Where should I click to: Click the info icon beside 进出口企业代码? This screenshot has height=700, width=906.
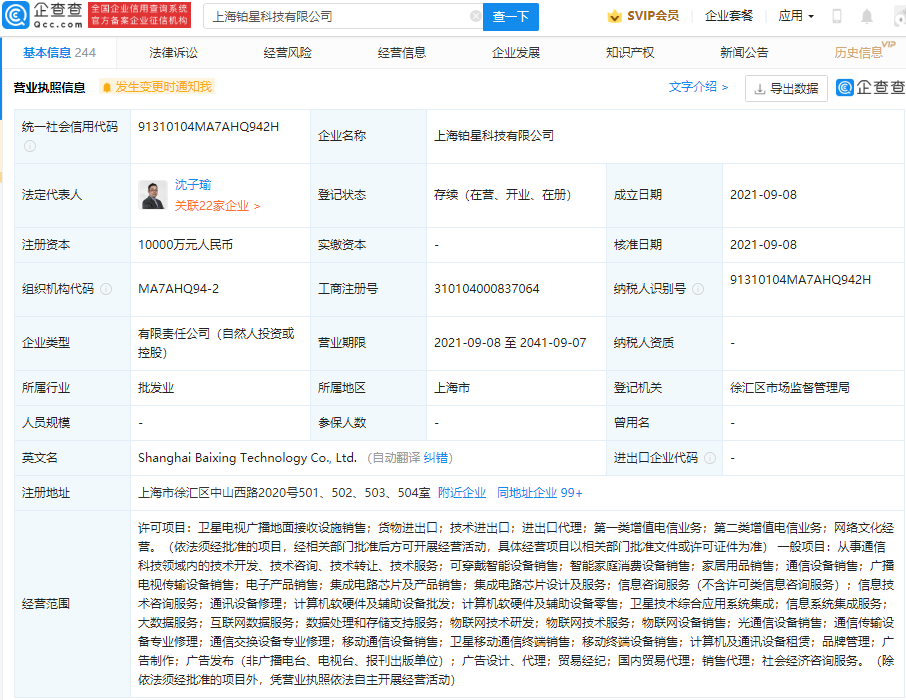coord(710,458)
